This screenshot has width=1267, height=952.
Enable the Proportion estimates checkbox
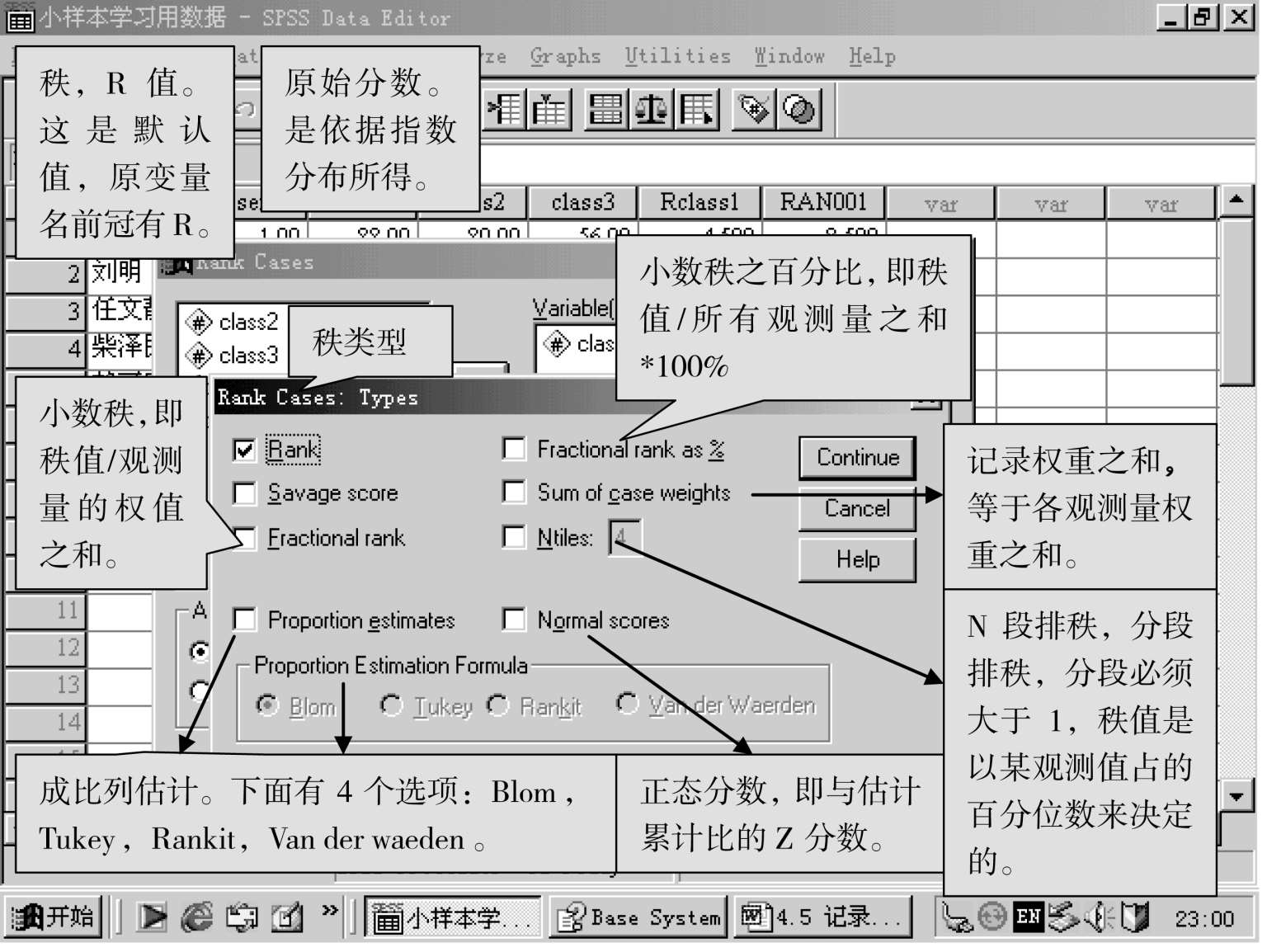[244, 620]
